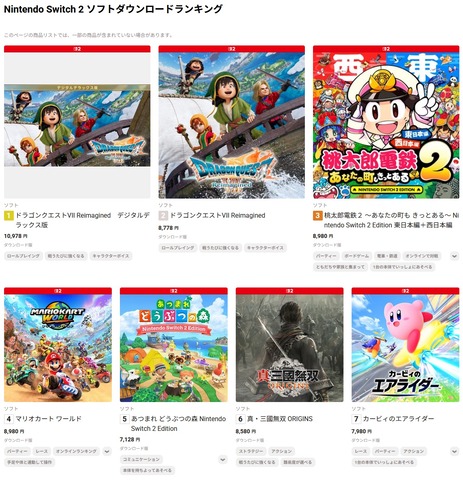The image size is (463, 480).
Task: Select the コミュニケーション tag under Animal Crossing
Action: 141,460
